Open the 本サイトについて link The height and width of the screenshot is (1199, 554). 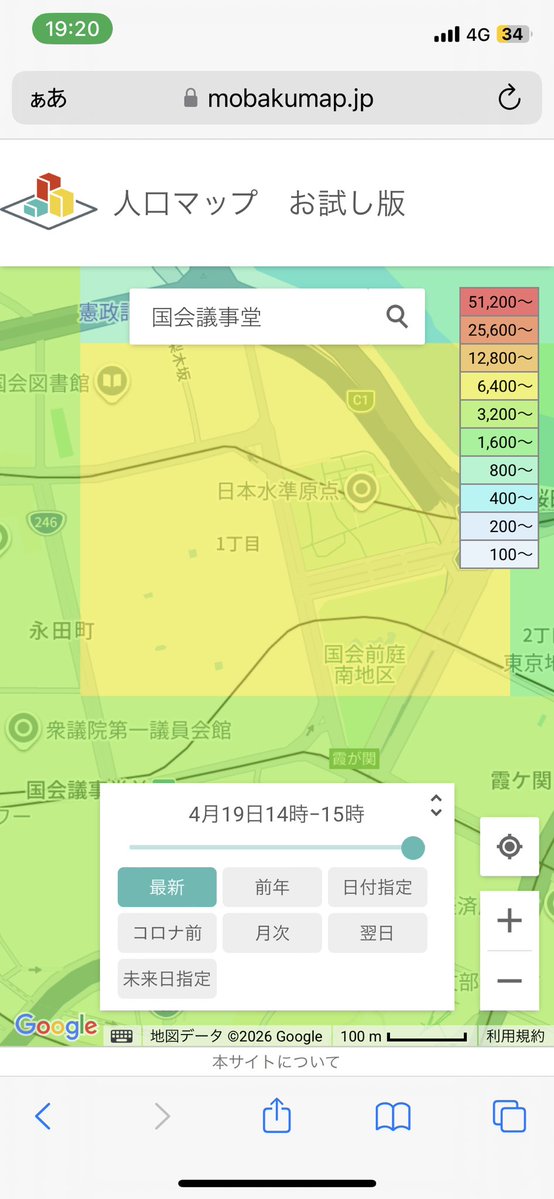point(276,1062)
